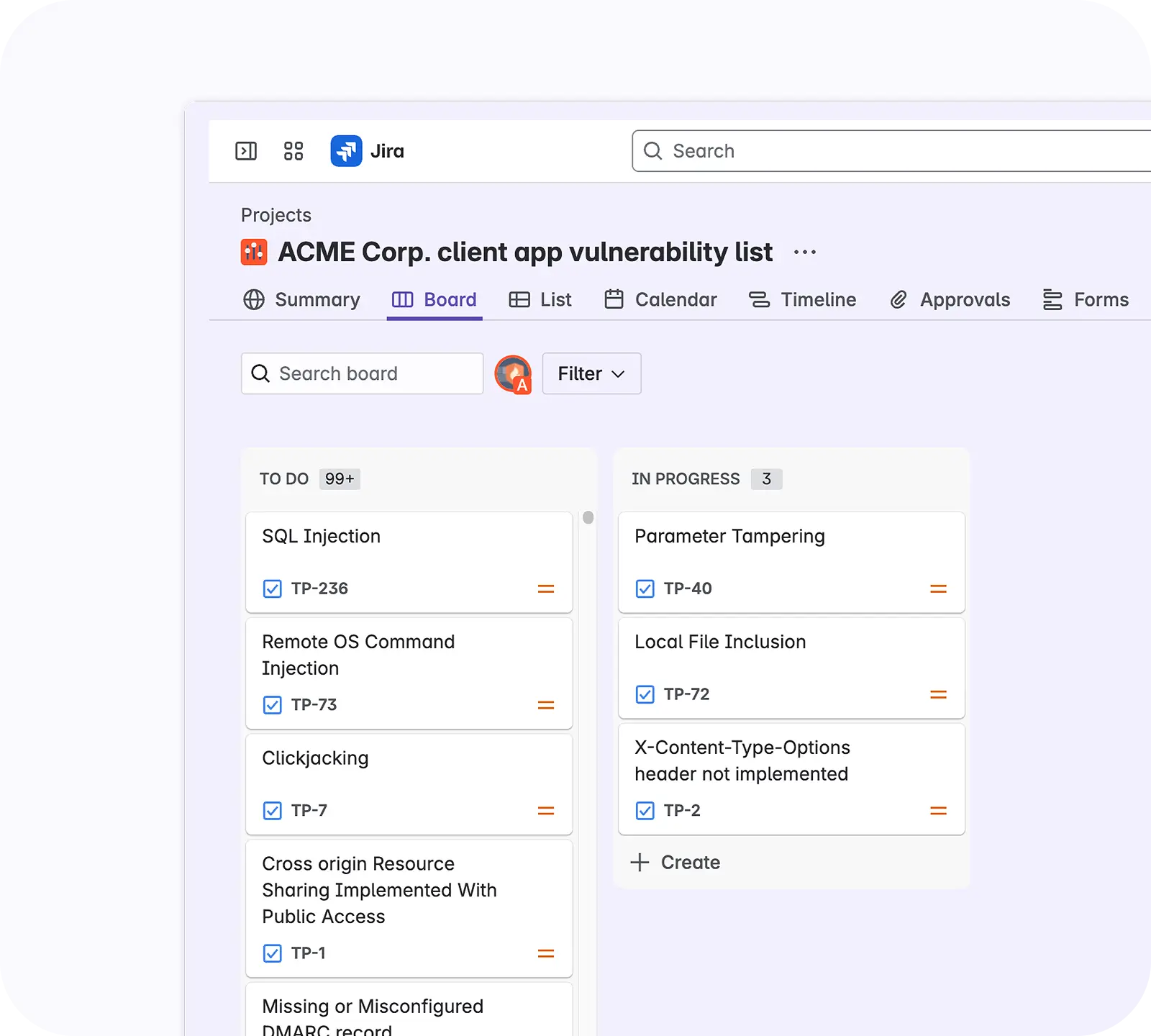Click the To Do column scrollbar thumb
1151x1036 pixels.
click(x=588, y=517)
